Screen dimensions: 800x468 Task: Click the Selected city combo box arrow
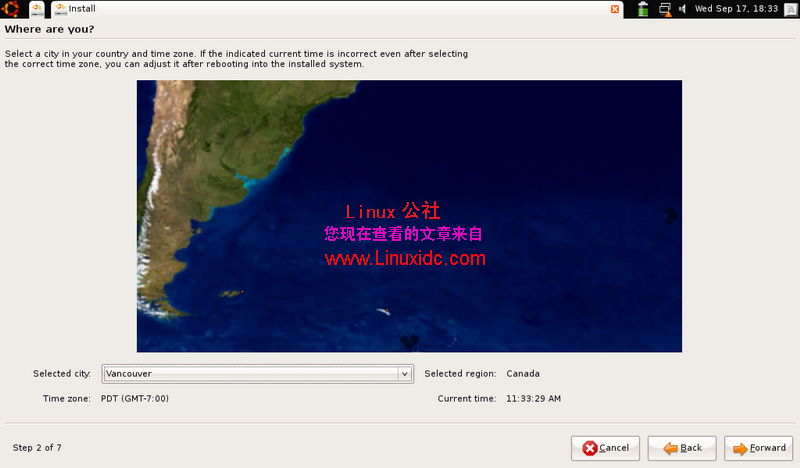pos(405,374)
